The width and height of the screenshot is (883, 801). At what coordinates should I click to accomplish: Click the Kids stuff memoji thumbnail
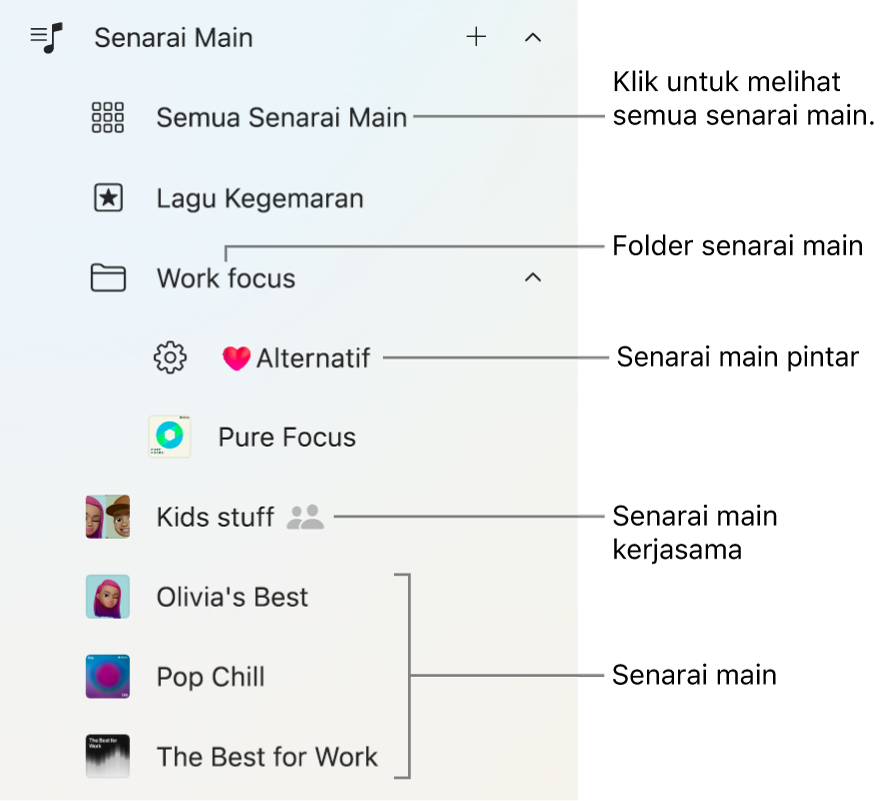coord(108,517)
